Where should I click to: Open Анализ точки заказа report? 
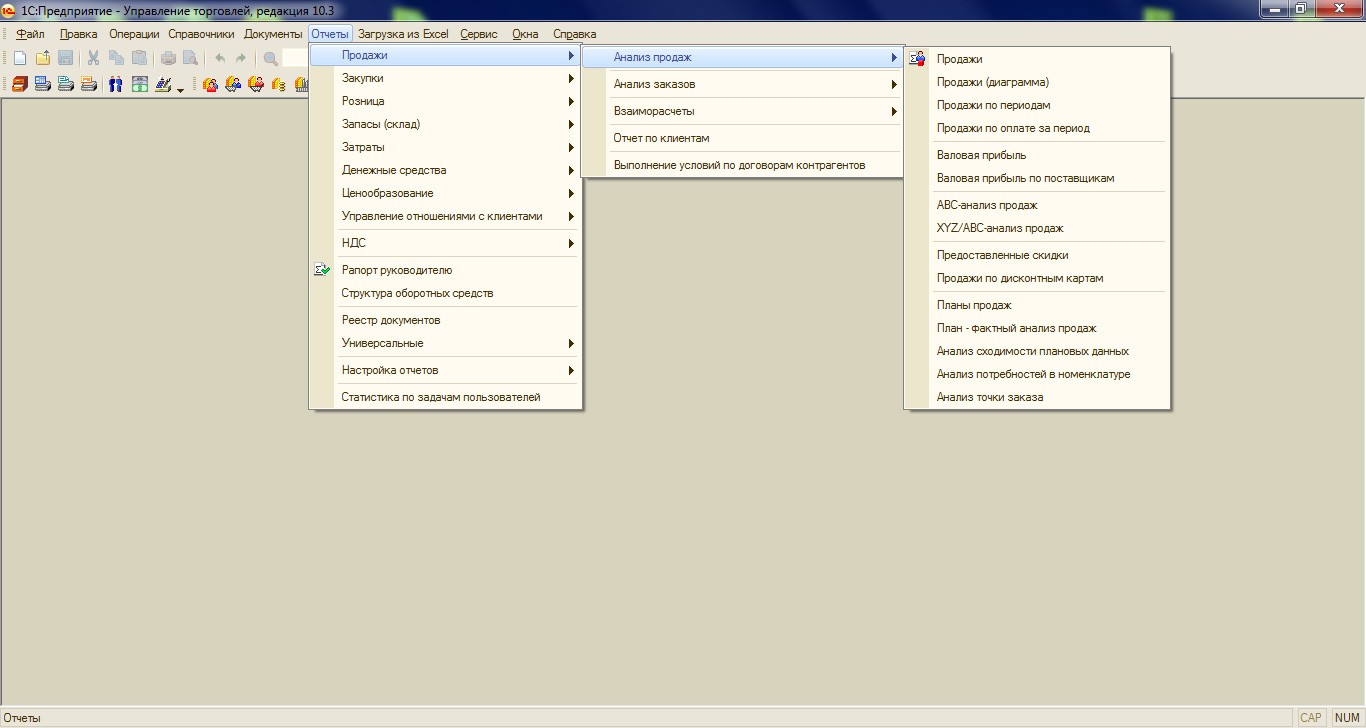(1037, 397)
